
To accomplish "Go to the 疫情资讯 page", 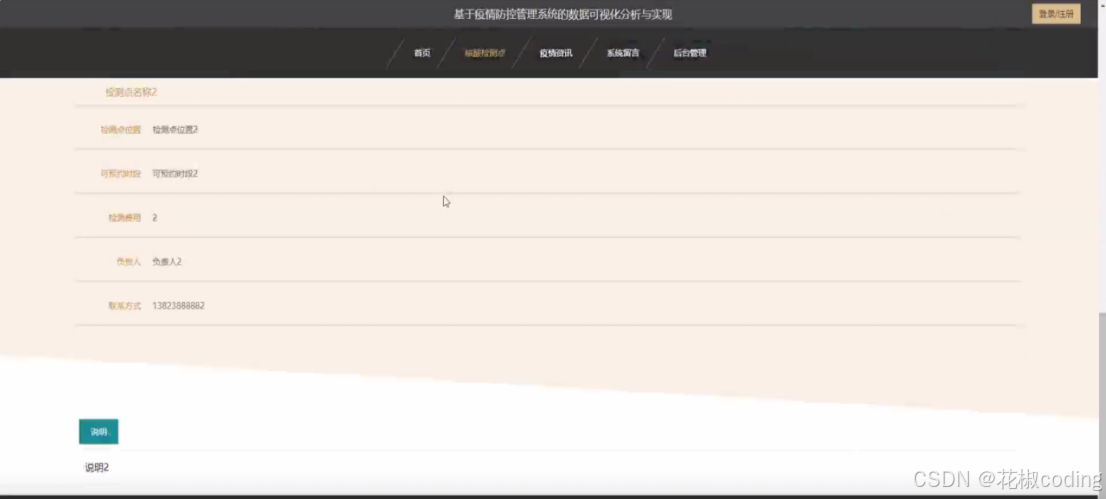I will [x=556, y=53].
